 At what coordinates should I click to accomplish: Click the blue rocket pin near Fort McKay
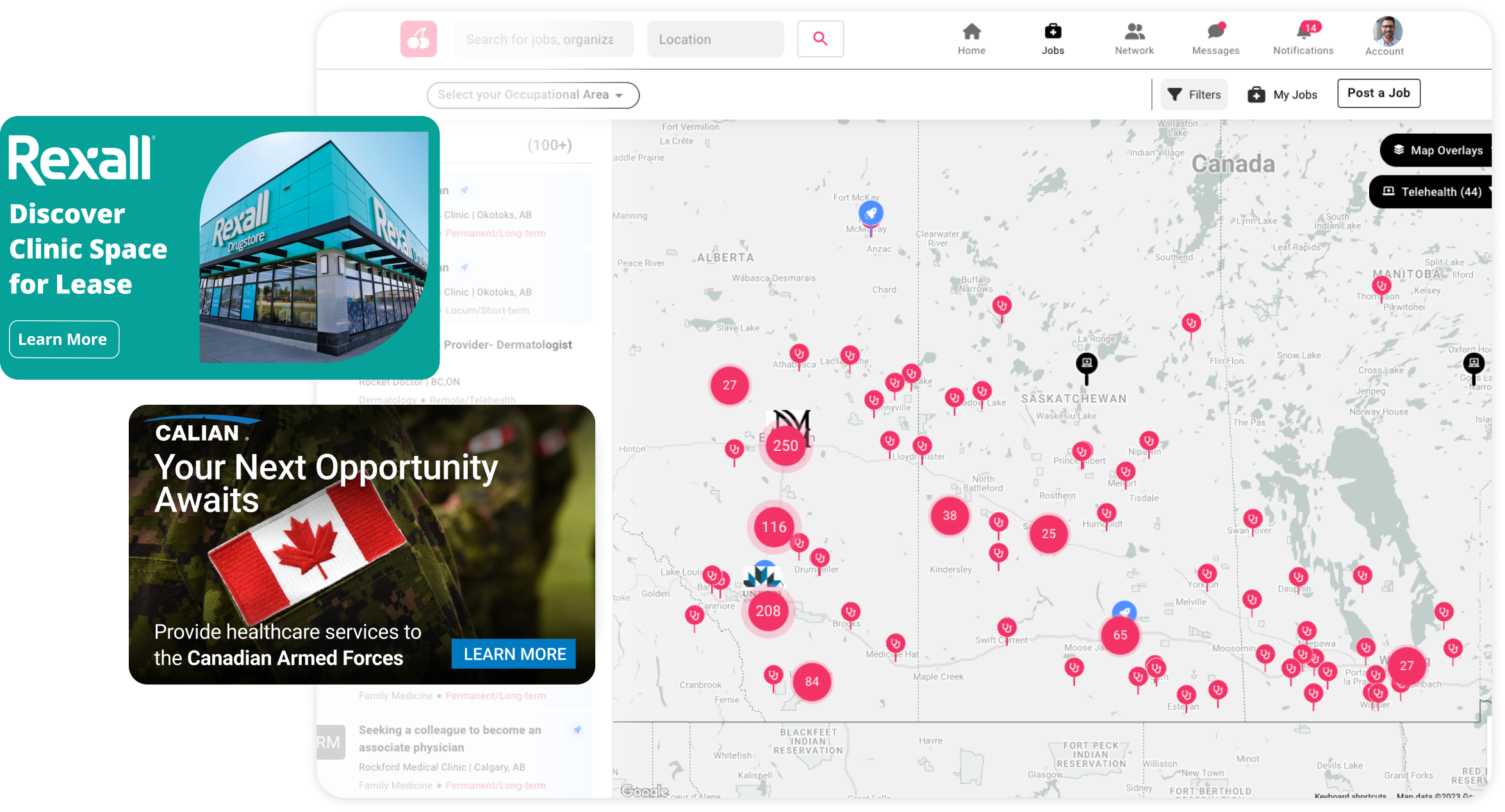(x=871, y=214)
